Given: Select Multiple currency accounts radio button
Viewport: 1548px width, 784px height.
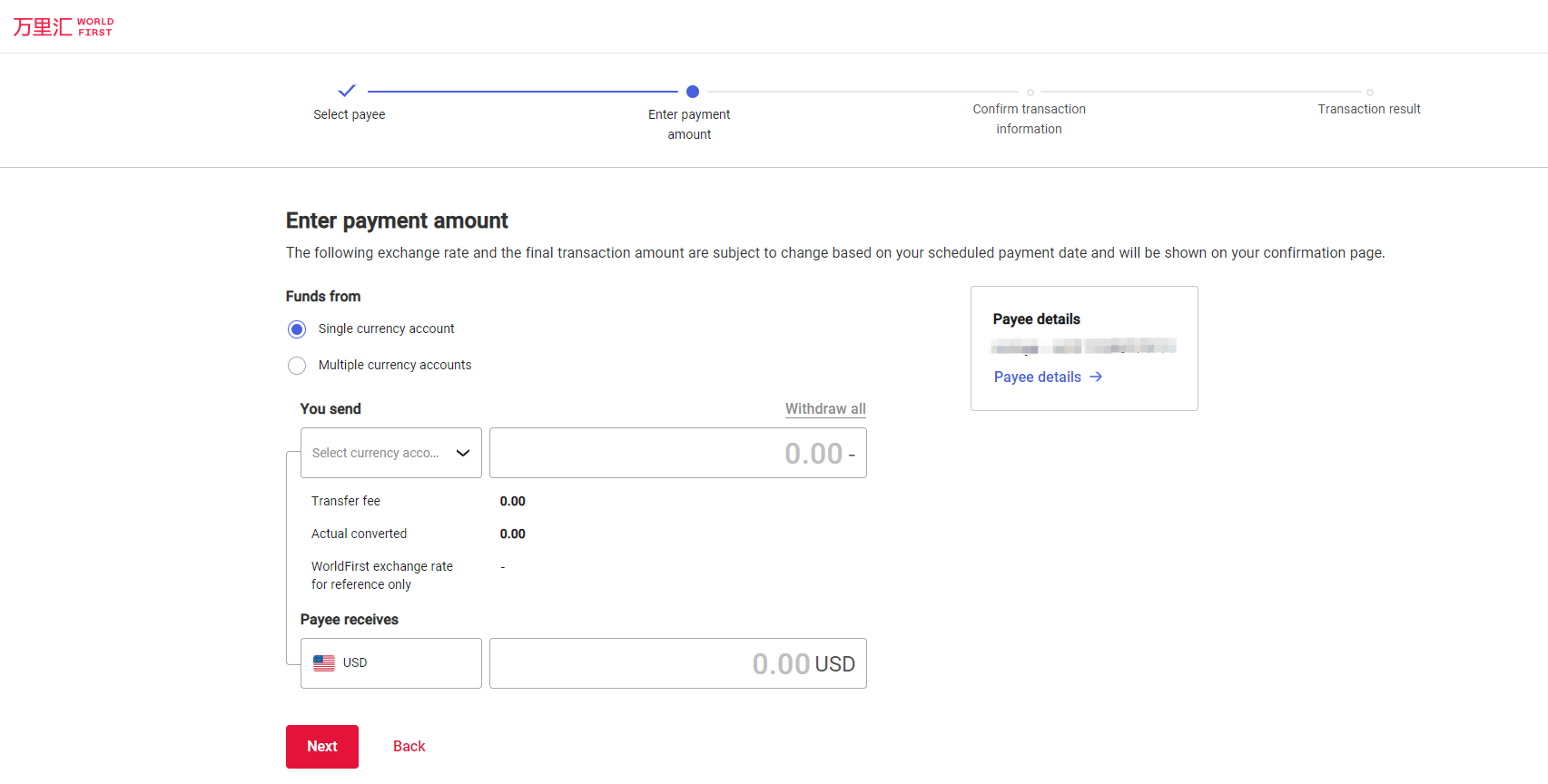Looking at the screenshot, I should click(x=297, y=366).
